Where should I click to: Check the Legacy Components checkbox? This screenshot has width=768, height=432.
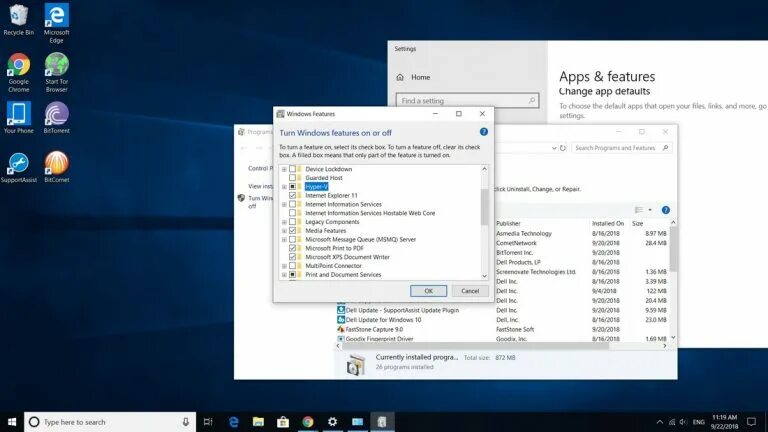(x=292, y=222)
